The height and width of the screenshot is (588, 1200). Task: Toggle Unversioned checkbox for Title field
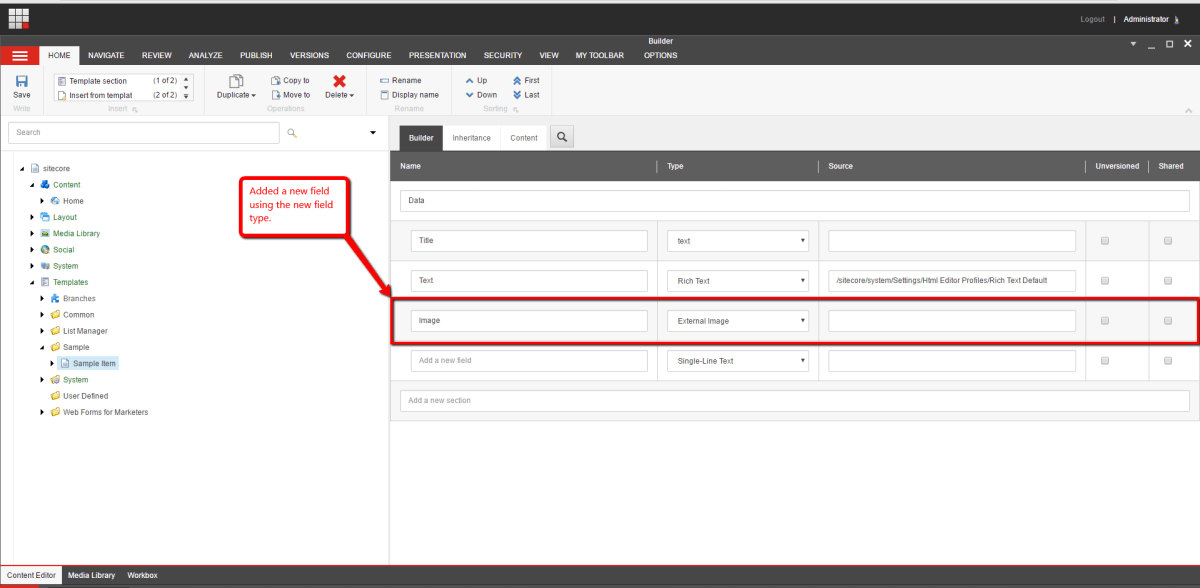[1105, 241]
